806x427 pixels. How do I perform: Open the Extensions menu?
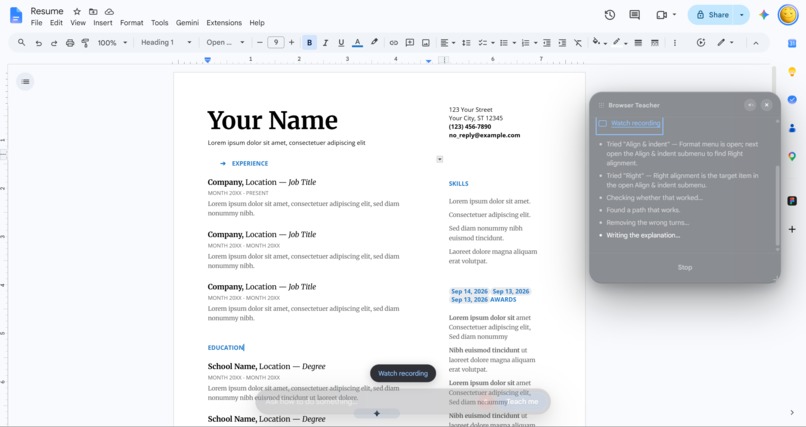coord(224,23)
